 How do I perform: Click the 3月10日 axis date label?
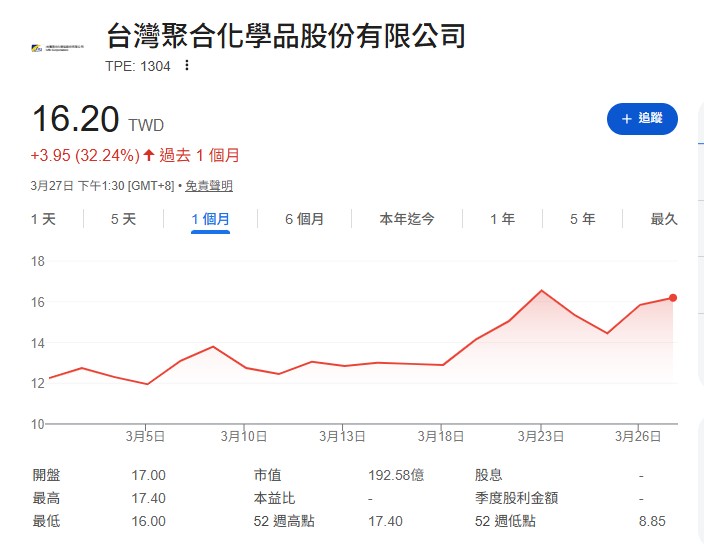click(x=244, y=436)
